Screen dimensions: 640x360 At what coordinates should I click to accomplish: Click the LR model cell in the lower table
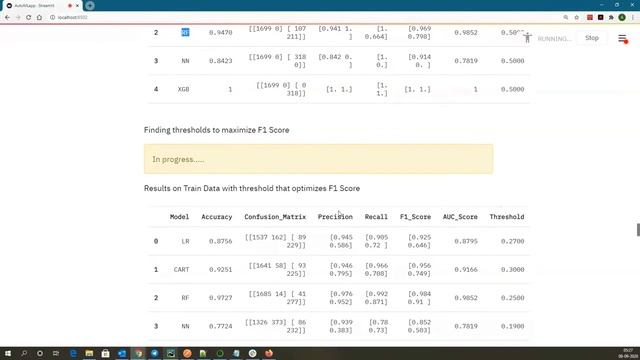(185, 241)
